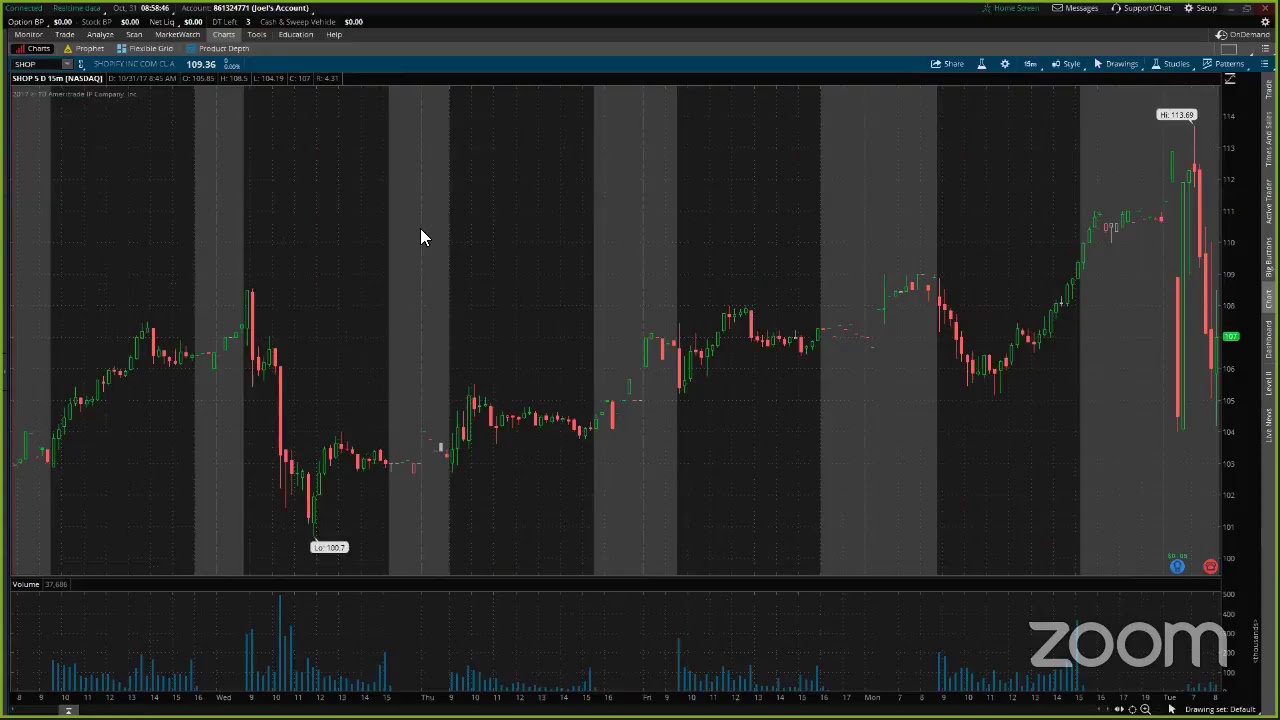This screenshot has height=720, width=1280.
Task: Click the 109.36 last price
Action: 200,64
